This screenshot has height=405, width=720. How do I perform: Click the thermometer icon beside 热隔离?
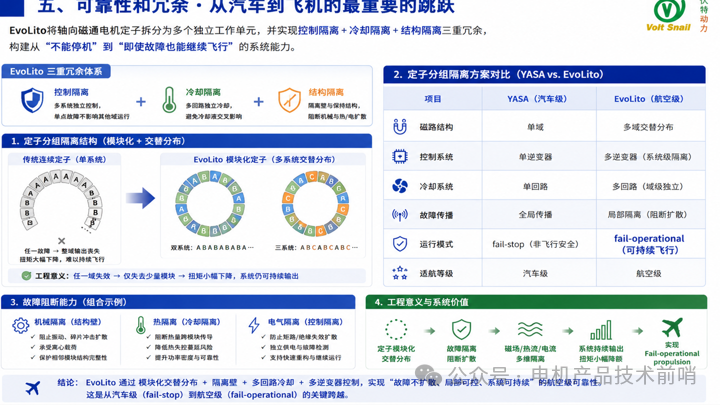(141, 325)
